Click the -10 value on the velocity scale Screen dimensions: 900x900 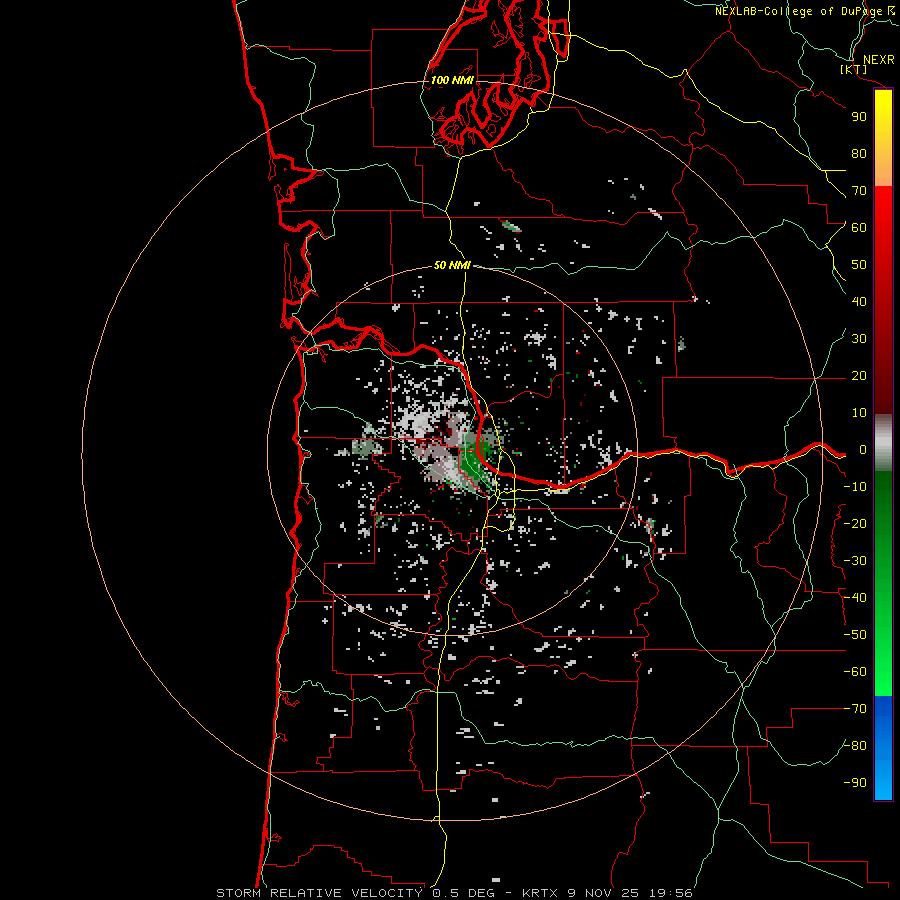pyautogui.click(x=855, y=487)
